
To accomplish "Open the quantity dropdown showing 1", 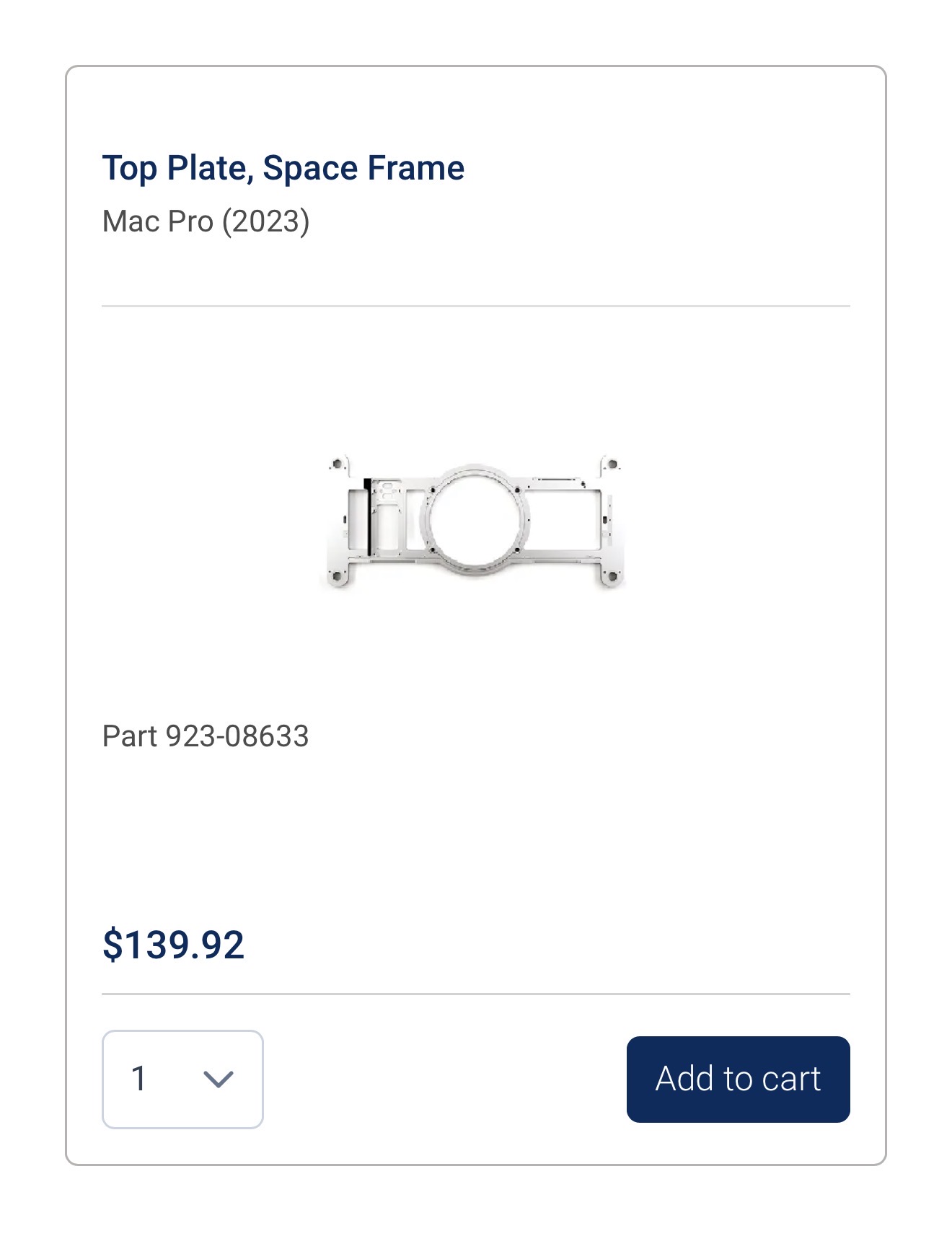I will point(182,1079).
